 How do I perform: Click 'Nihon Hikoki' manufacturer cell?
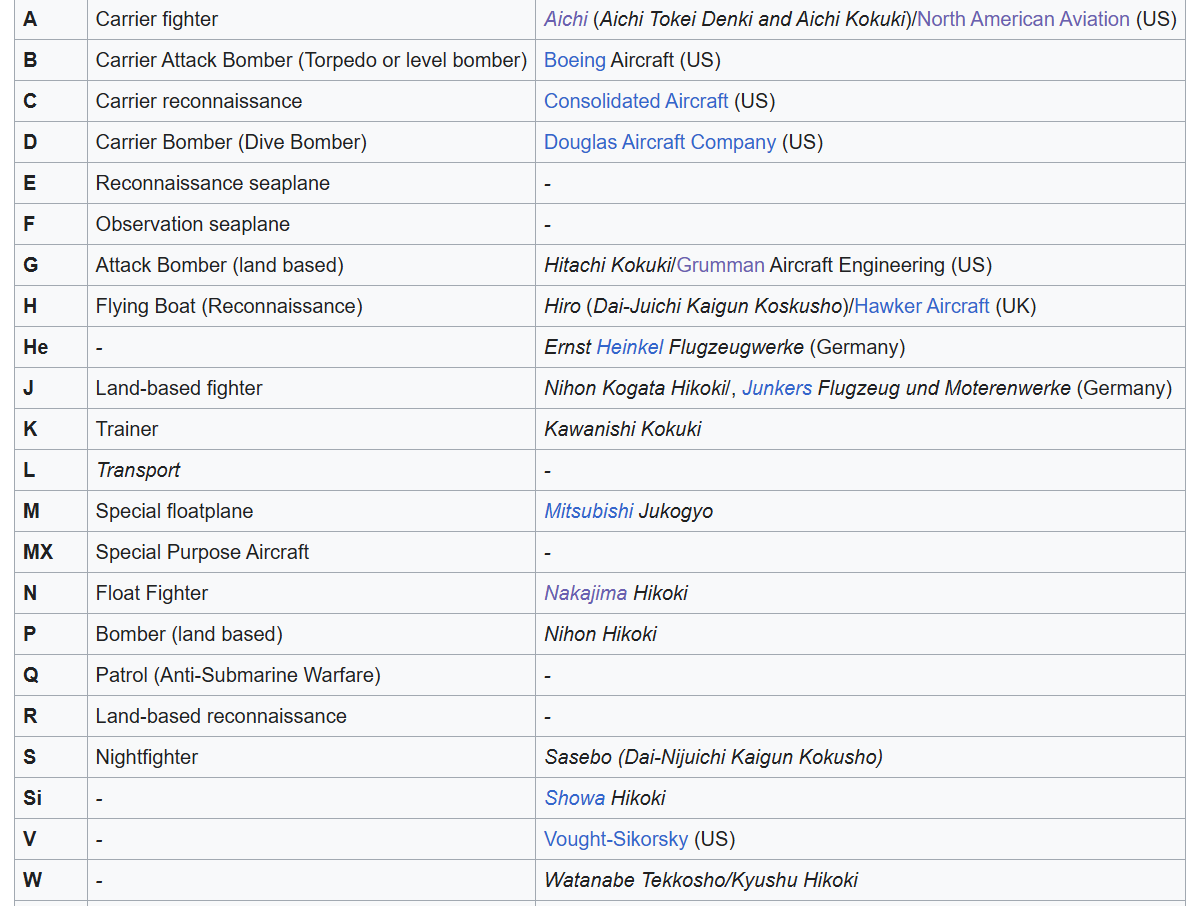tap(861, 634)
